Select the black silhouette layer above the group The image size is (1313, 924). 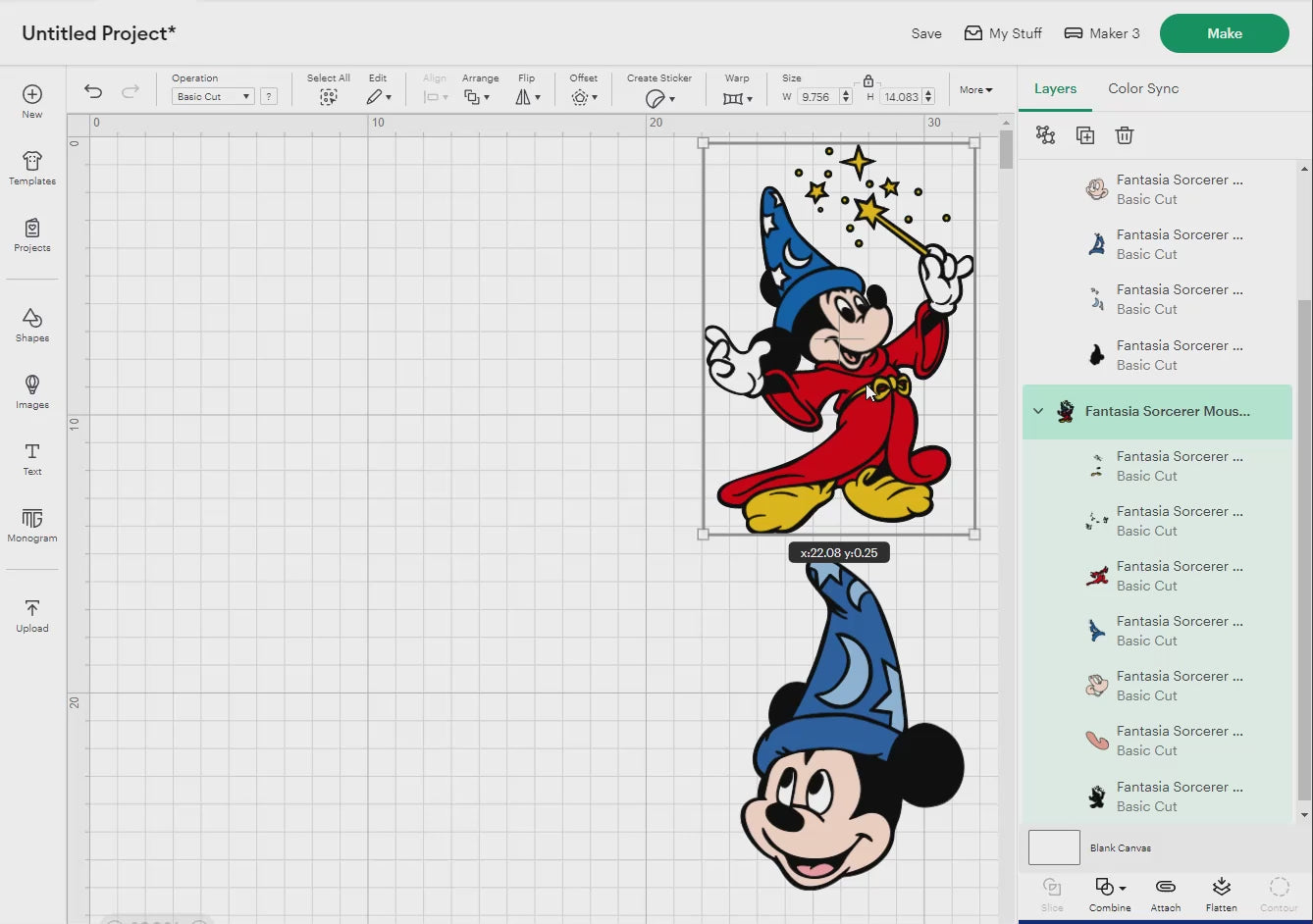click(x=1157, y=355)
